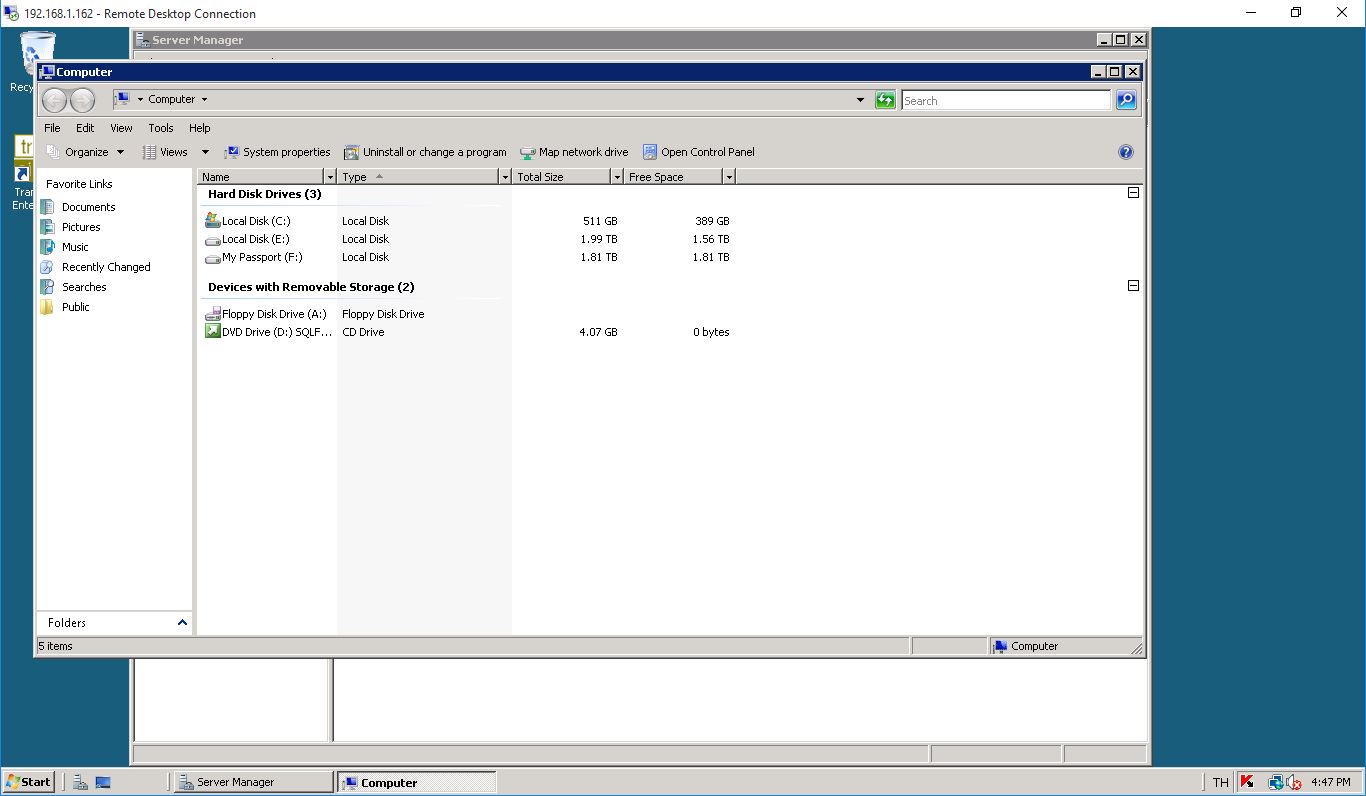Click the Start button
1366x796 pixels.
pyautogui.click(x=28, y=782)
